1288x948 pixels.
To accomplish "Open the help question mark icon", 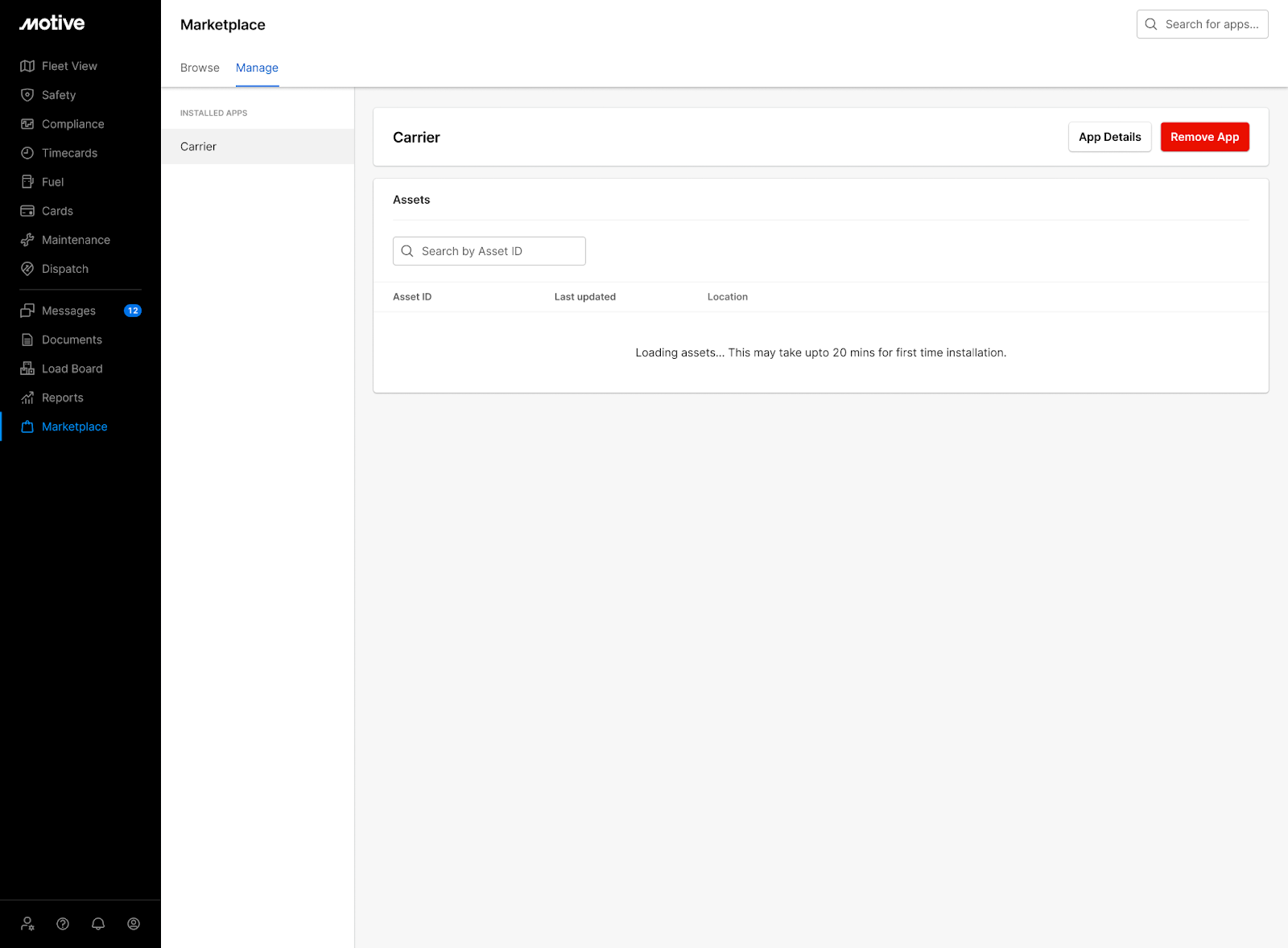I will pyautogui.click(x=63, y=924).
